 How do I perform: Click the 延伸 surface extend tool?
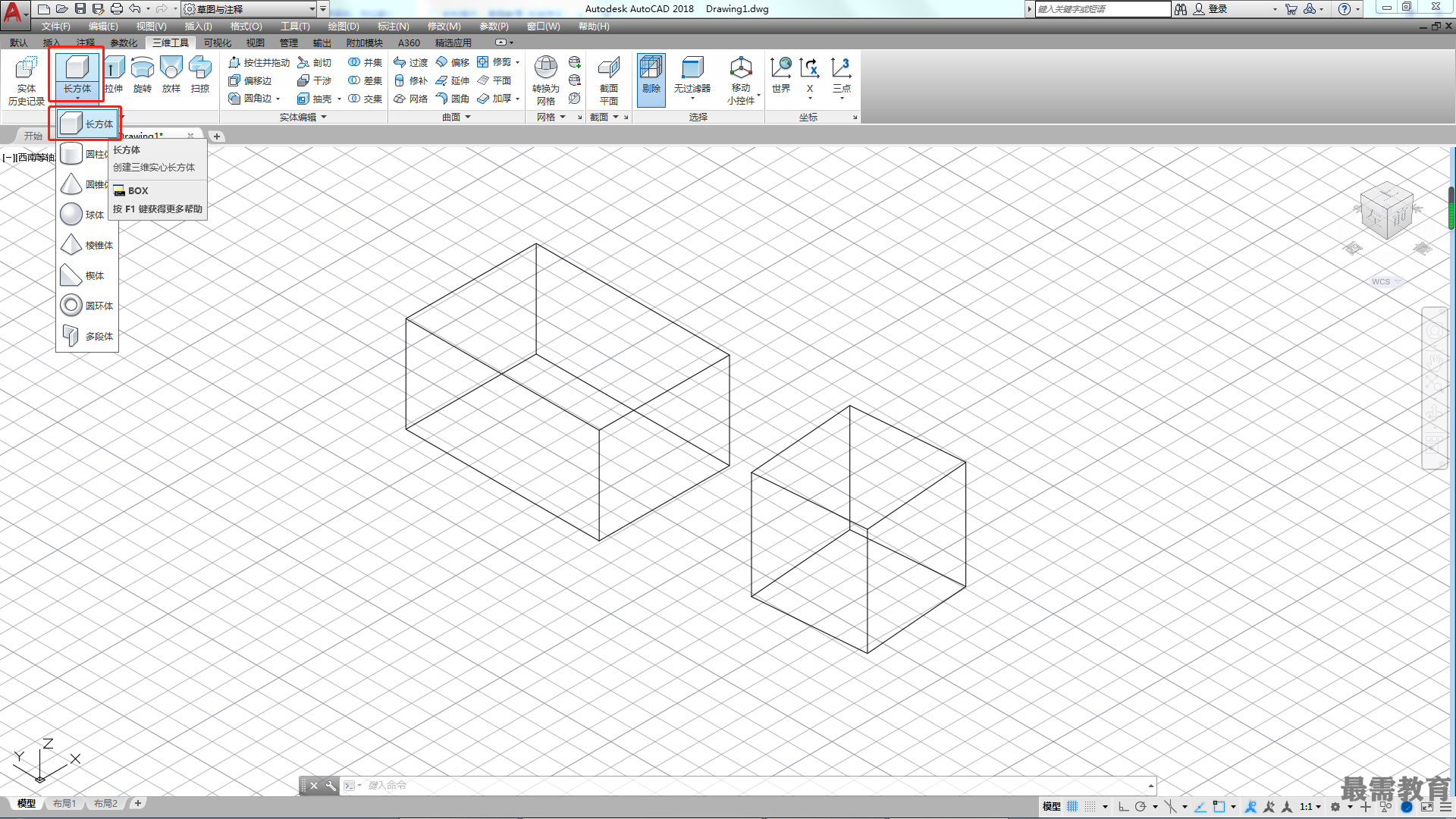(x=453, y=80)
